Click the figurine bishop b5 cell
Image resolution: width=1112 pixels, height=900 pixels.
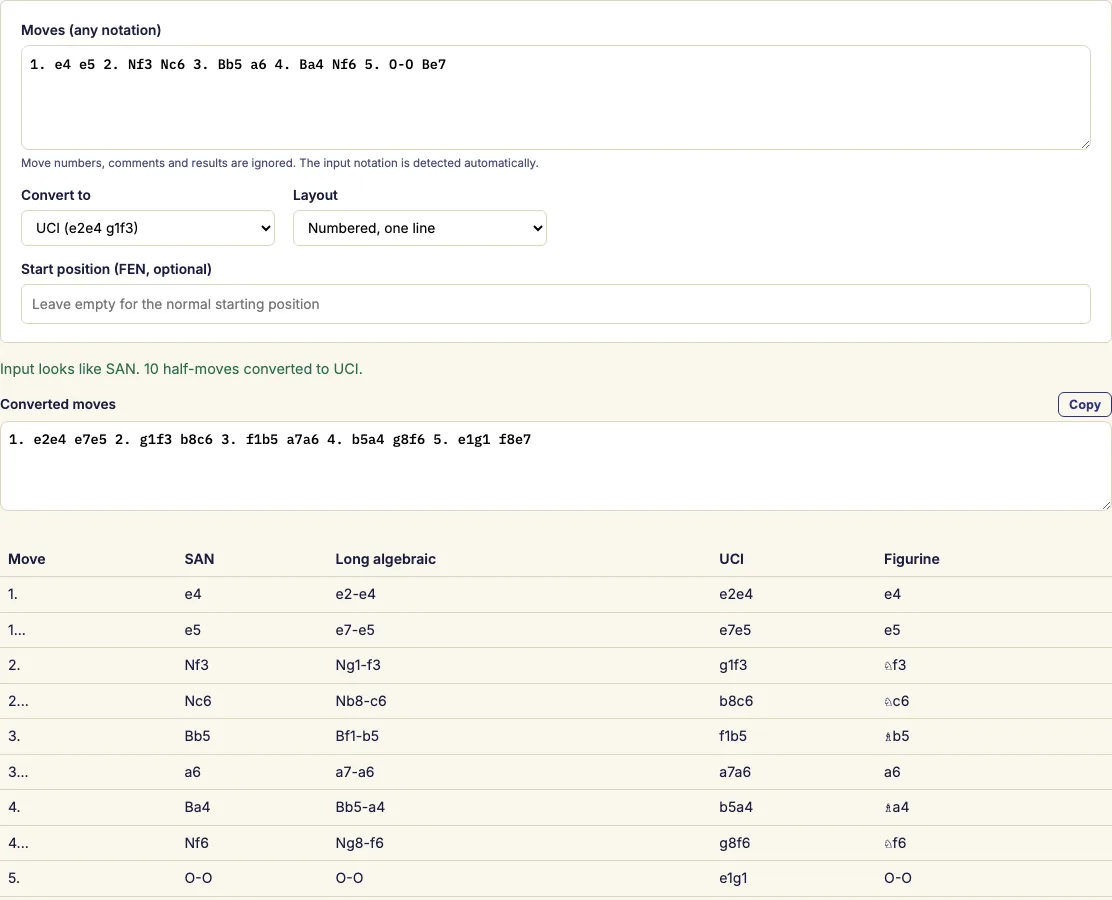(x=896, y=736)
